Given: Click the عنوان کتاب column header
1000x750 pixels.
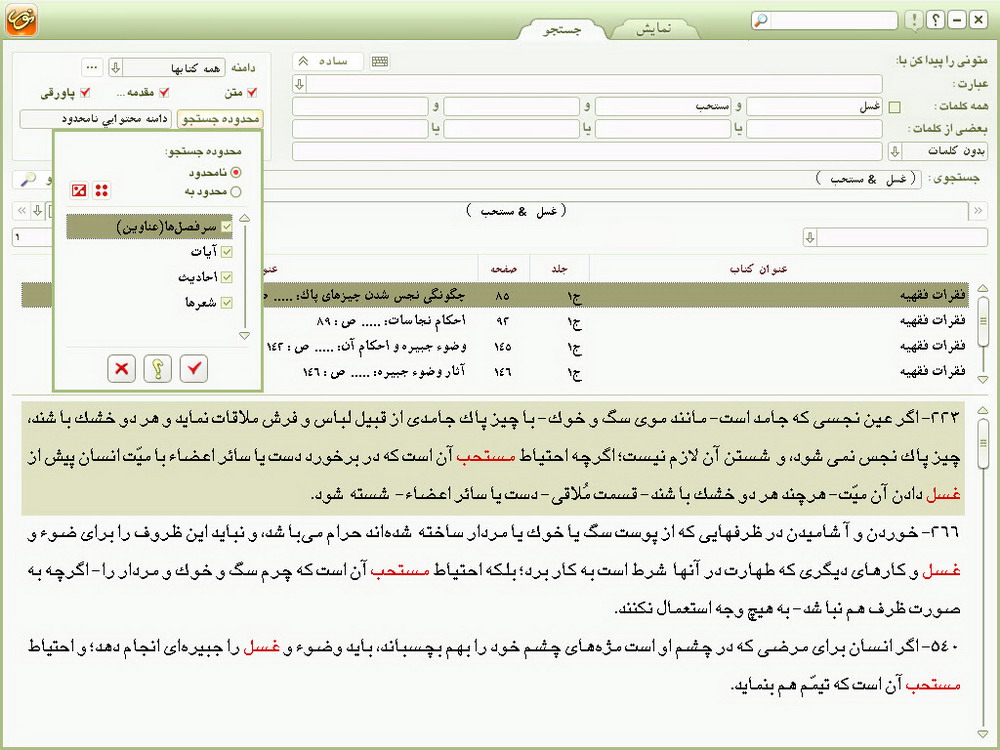Looking at the screenshot, I should 758,268.
